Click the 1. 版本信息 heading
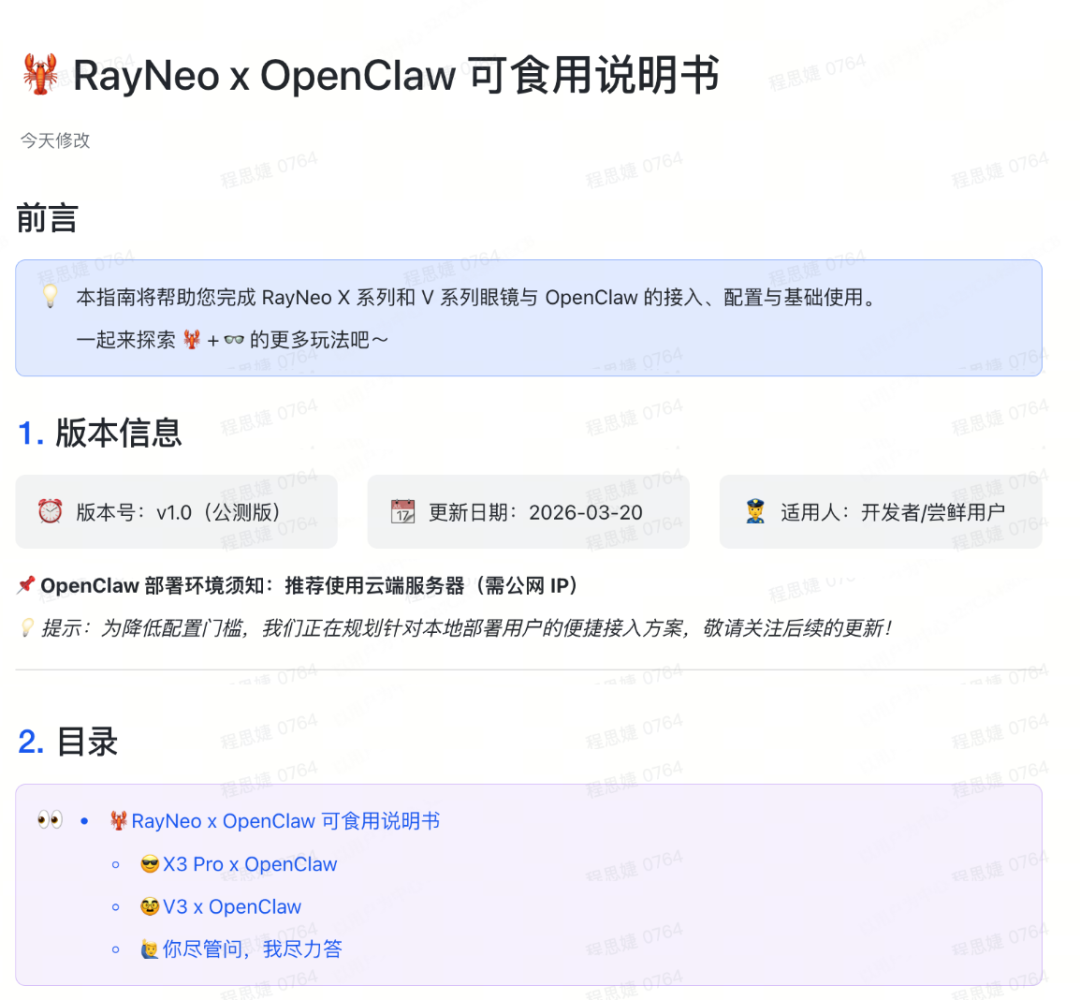The width and height of the screenshot is (1080, 1000). [100, 433]
